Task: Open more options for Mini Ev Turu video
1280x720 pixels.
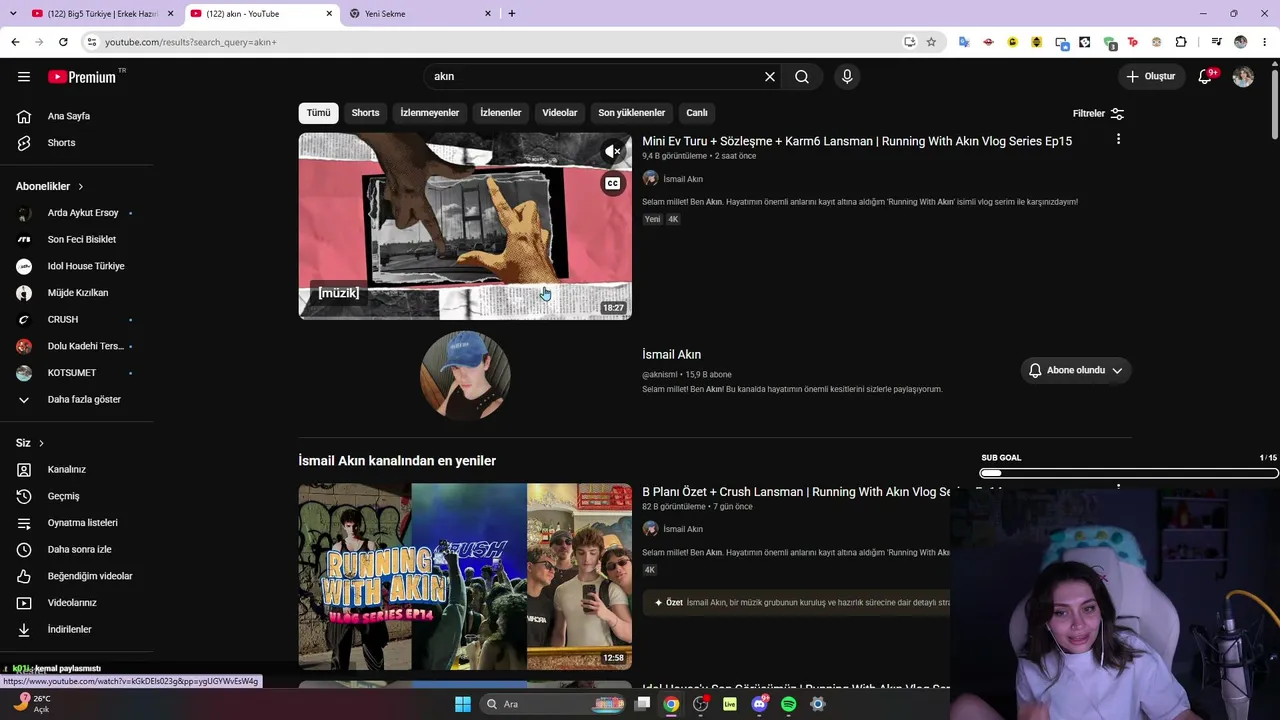Action: pyautogui.click(x=1118, y=140)
